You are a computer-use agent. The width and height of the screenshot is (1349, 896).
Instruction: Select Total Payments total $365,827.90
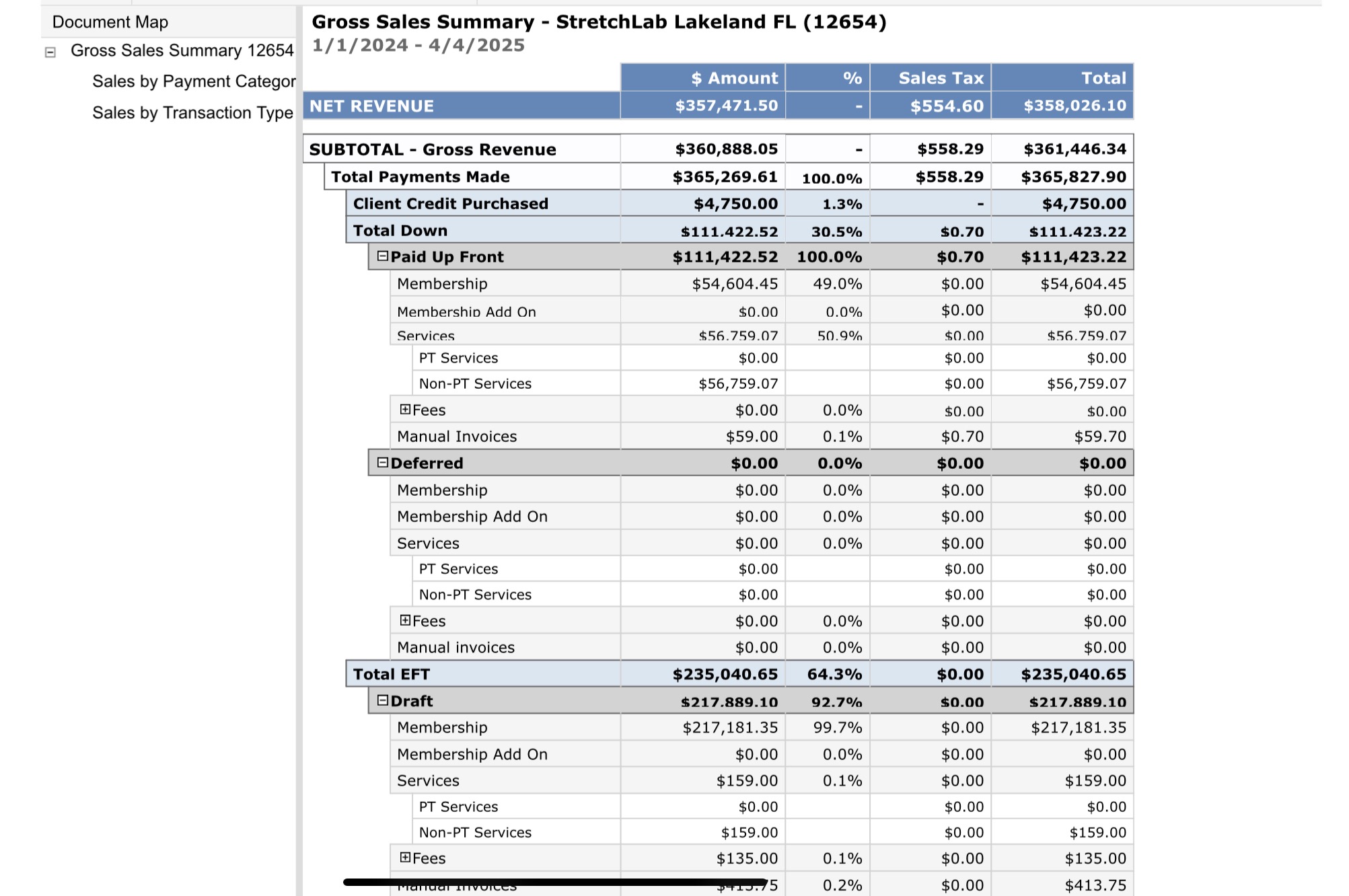(x=1073, y=177)
